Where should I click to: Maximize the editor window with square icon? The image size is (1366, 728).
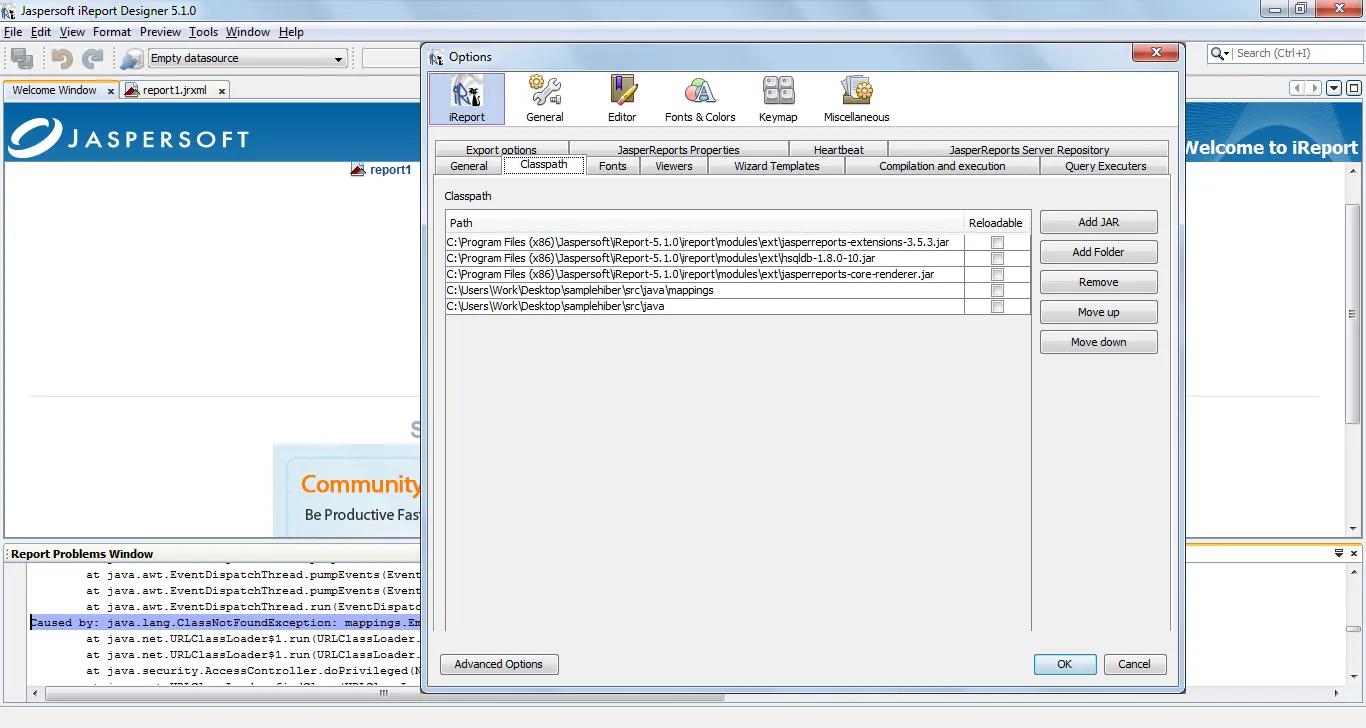coord(1354,88)
